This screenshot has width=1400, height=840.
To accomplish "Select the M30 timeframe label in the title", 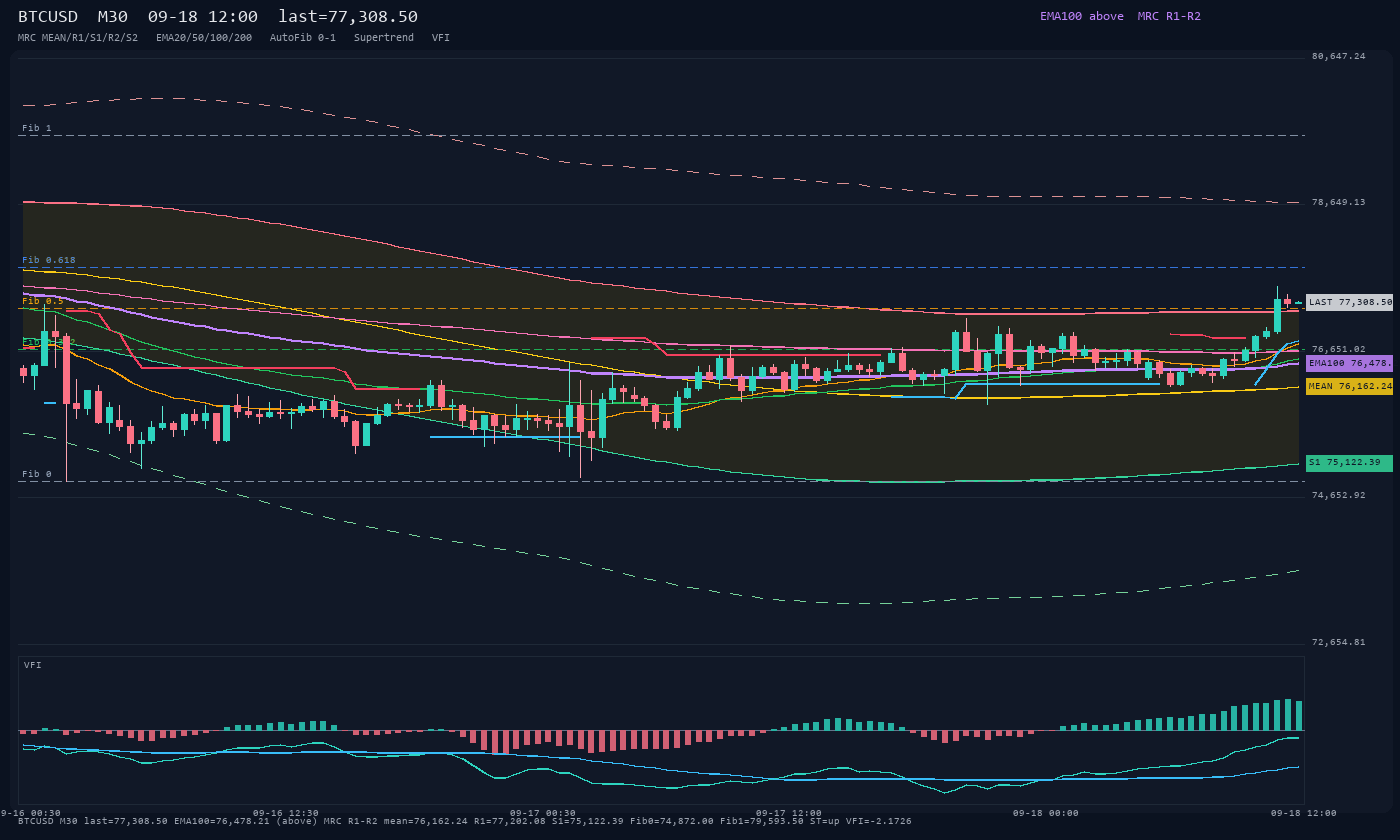I will pyautogui.click(x=113, y=16).
